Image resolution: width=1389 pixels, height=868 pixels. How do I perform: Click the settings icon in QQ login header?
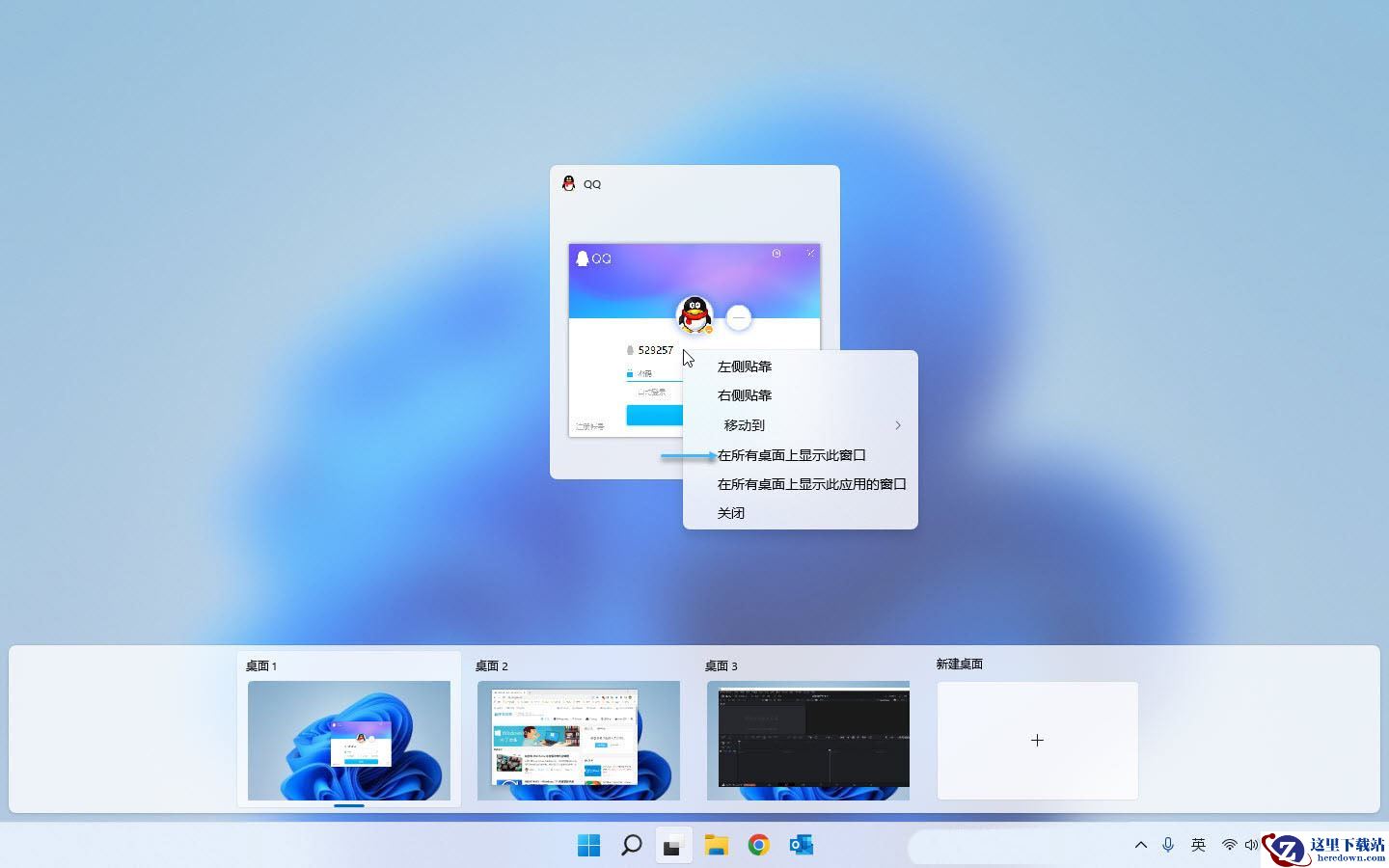[776, 254]
